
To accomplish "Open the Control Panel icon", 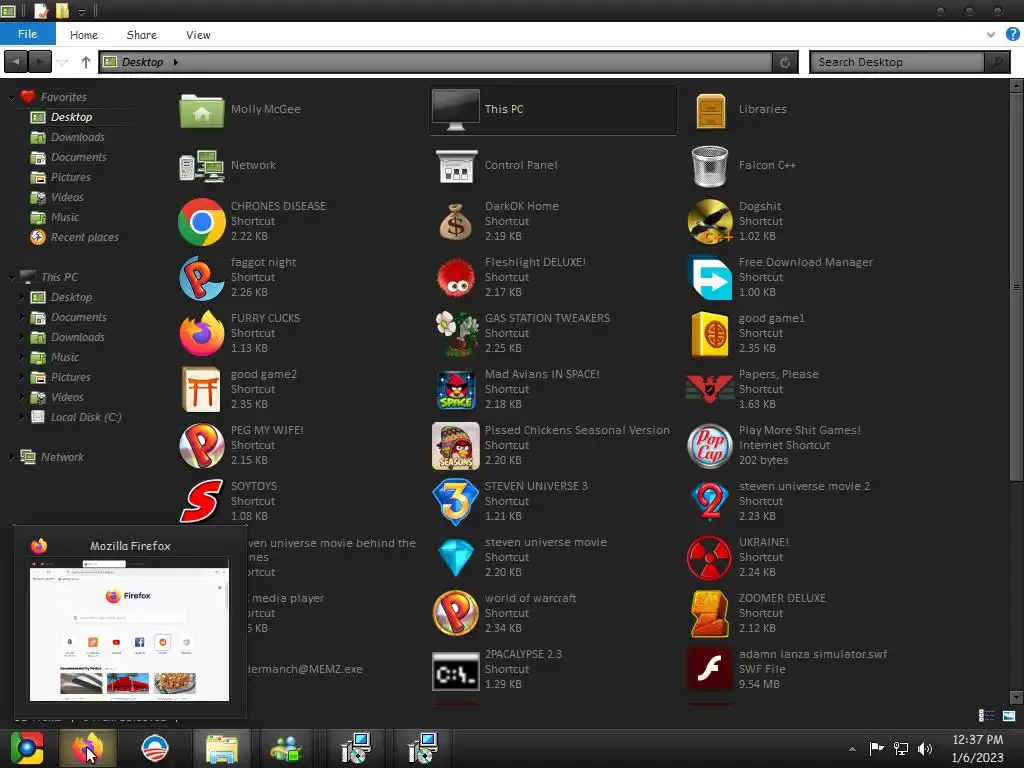I will click(456, 166).
